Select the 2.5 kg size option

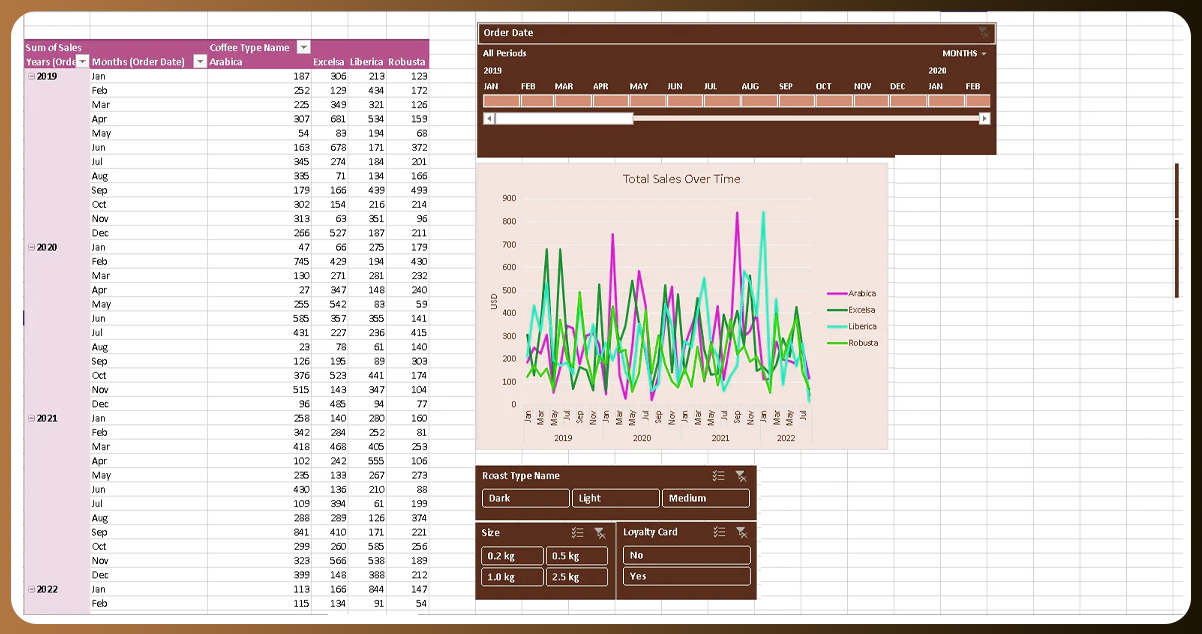[x=577, y=577]
